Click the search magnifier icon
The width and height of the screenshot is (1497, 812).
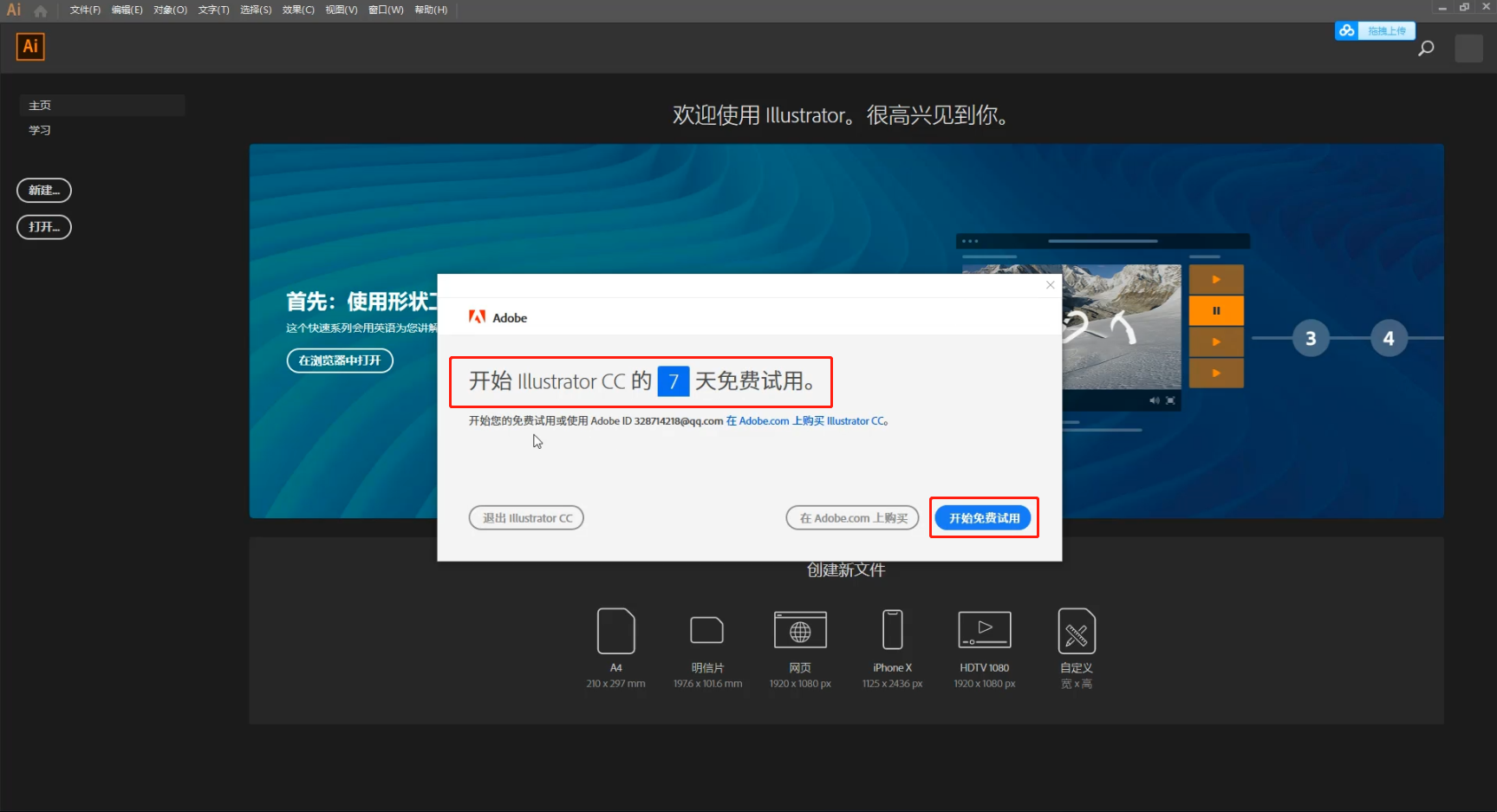pyautogui.click(x=1426, y=49)
